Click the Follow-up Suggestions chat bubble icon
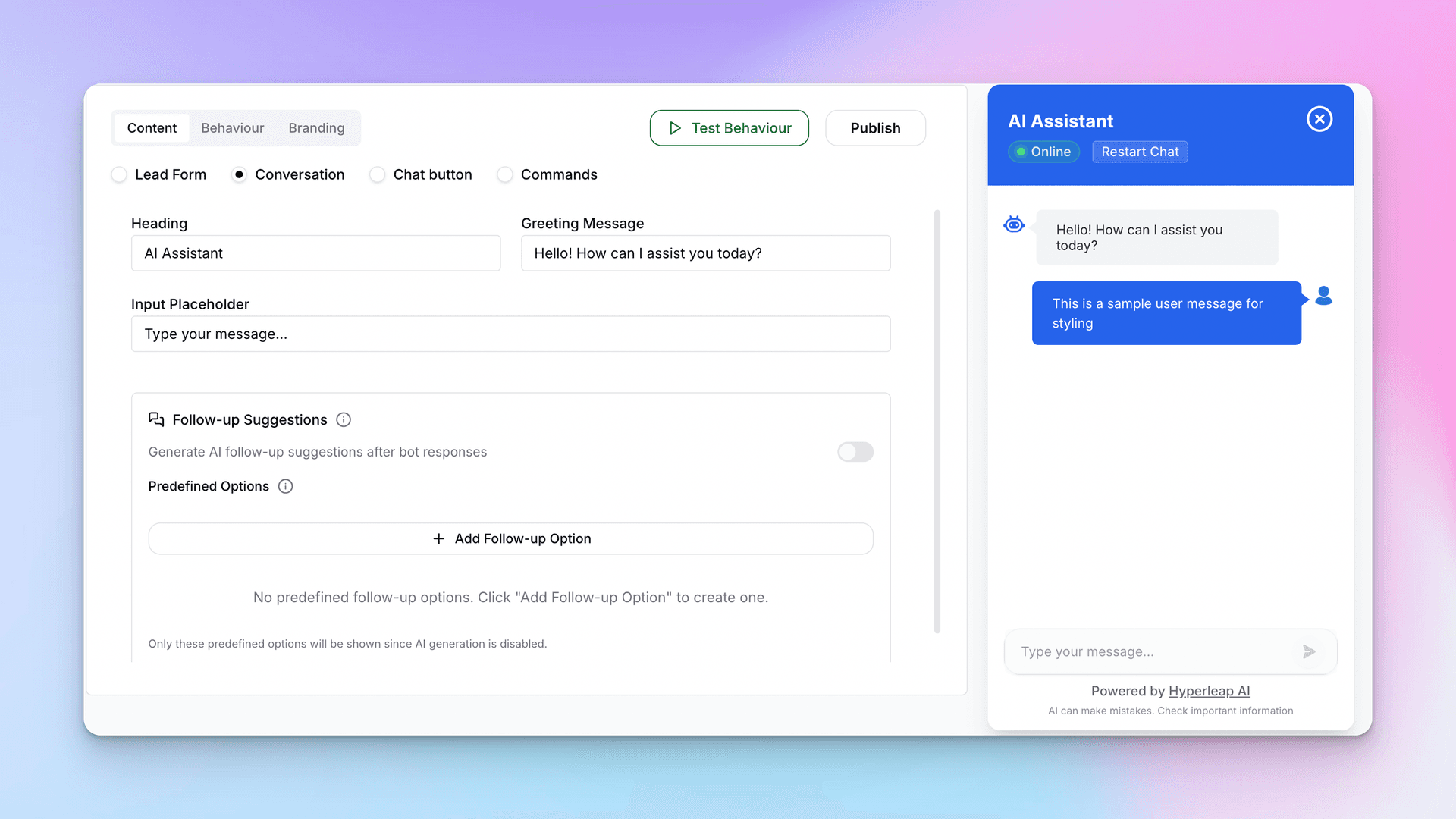The height and width of the screenshot is (819, 1456). click(156, 419)
